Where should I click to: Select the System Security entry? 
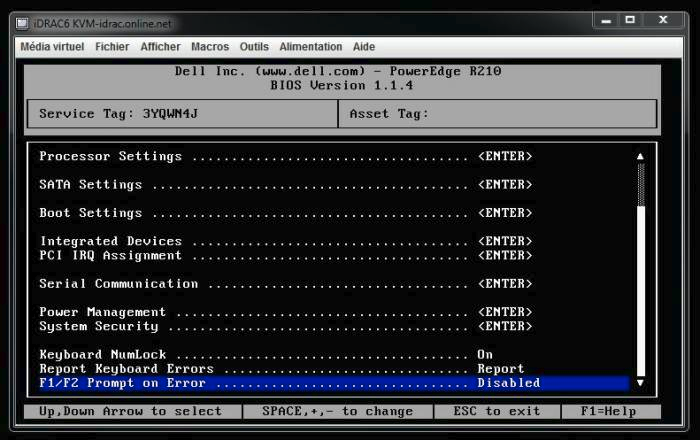[x=99, y=326]
